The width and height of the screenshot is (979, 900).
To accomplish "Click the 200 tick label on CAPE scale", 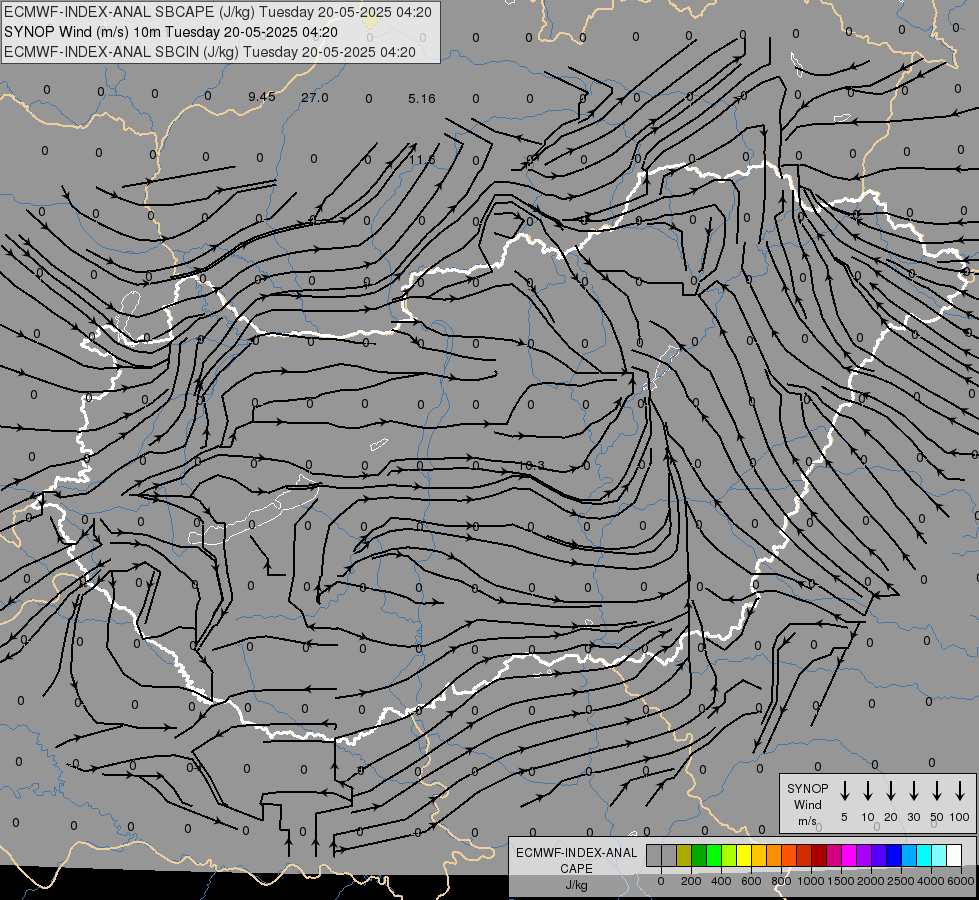I will [691, 881].
